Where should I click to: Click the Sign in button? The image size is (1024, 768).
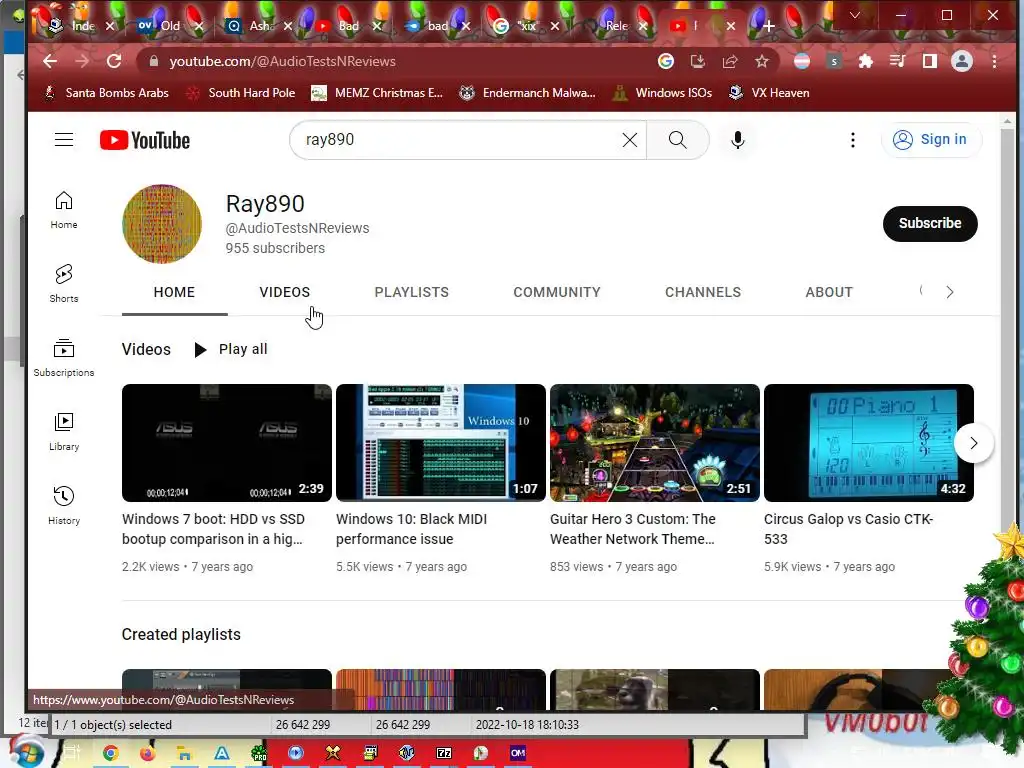click(x=931, y=139)
